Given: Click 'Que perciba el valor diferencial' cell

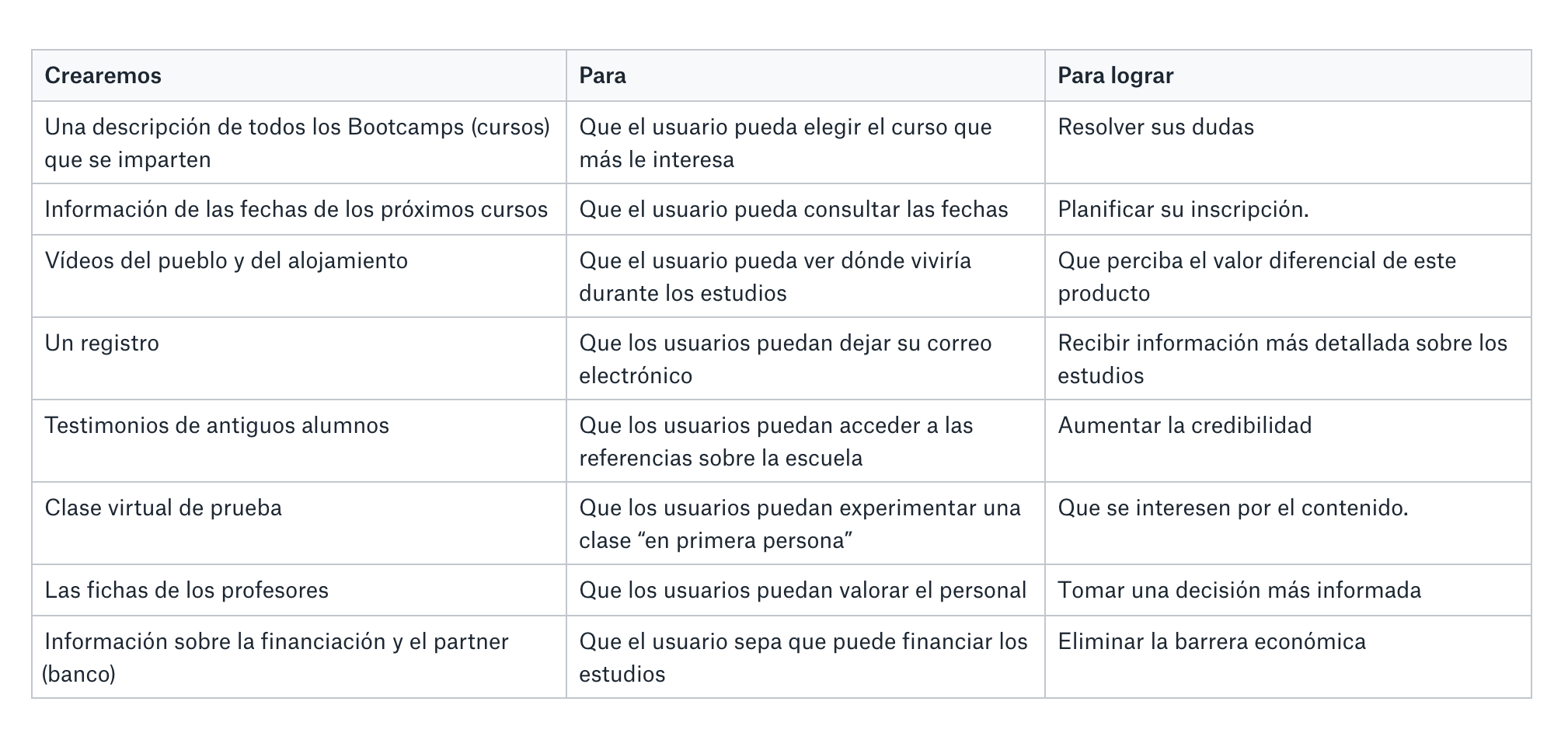Looking at the screenshot, I should click(1288, 276).
